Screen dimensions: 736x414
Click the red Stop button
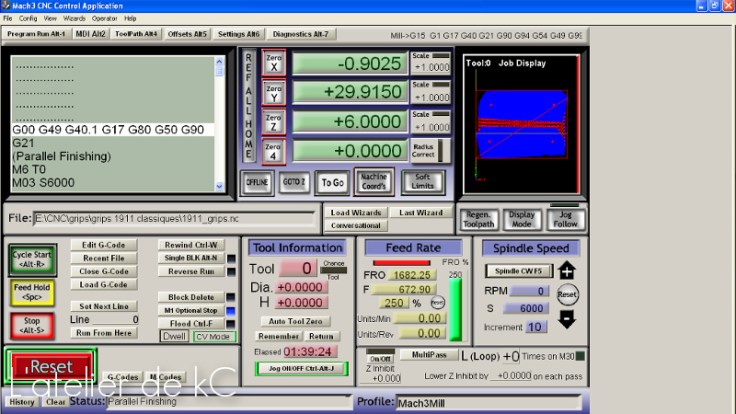click(31, 325)
